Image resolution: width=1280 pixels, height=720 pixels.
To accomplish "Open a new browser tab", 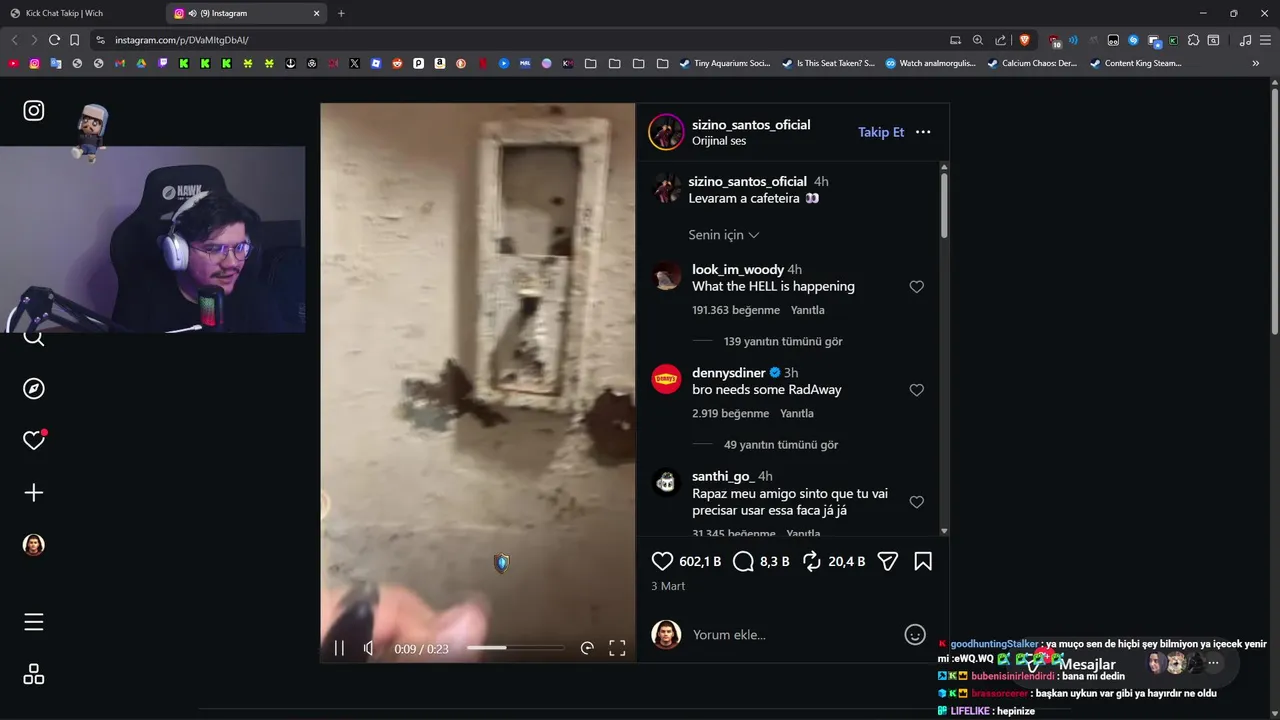I will tap(341, 13).
